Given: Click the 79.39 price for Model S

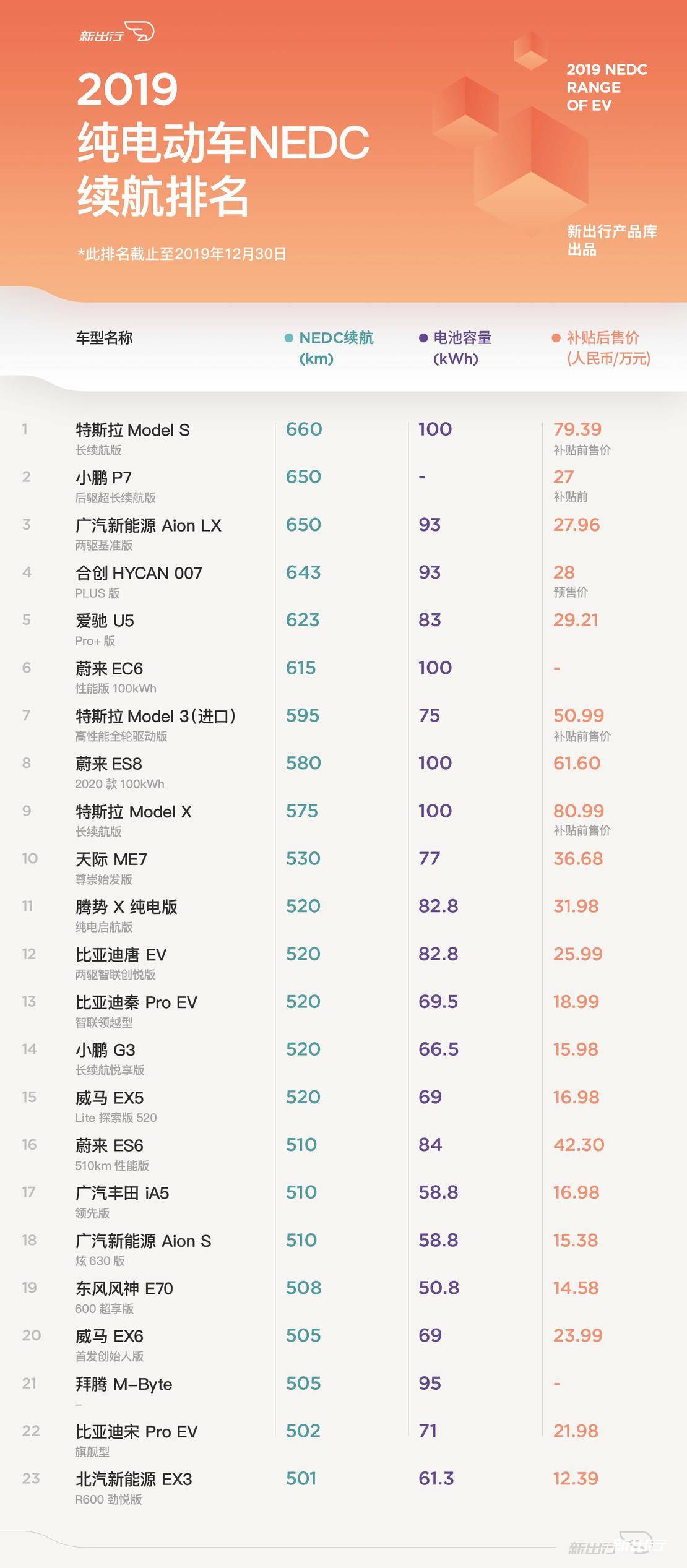Looking at the screenshot, I should (577, 429).
